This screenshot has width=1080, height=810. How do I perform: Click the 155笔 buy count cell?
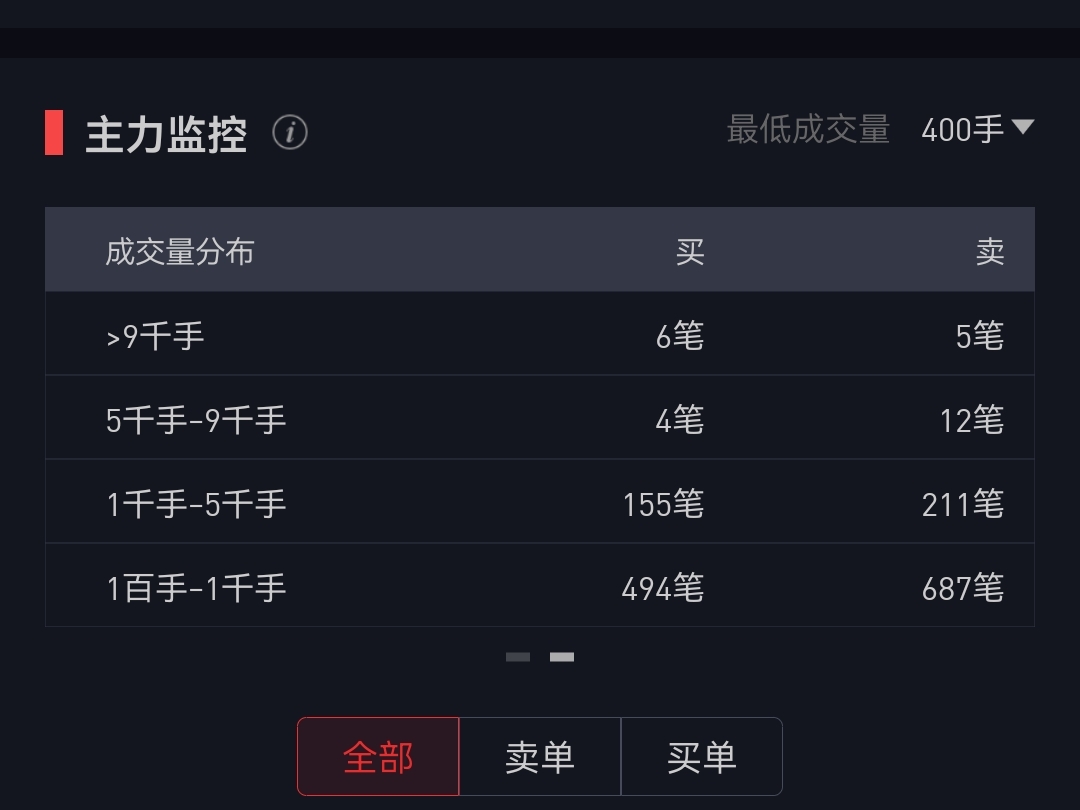pyautogui.click(x=662, y=504)
